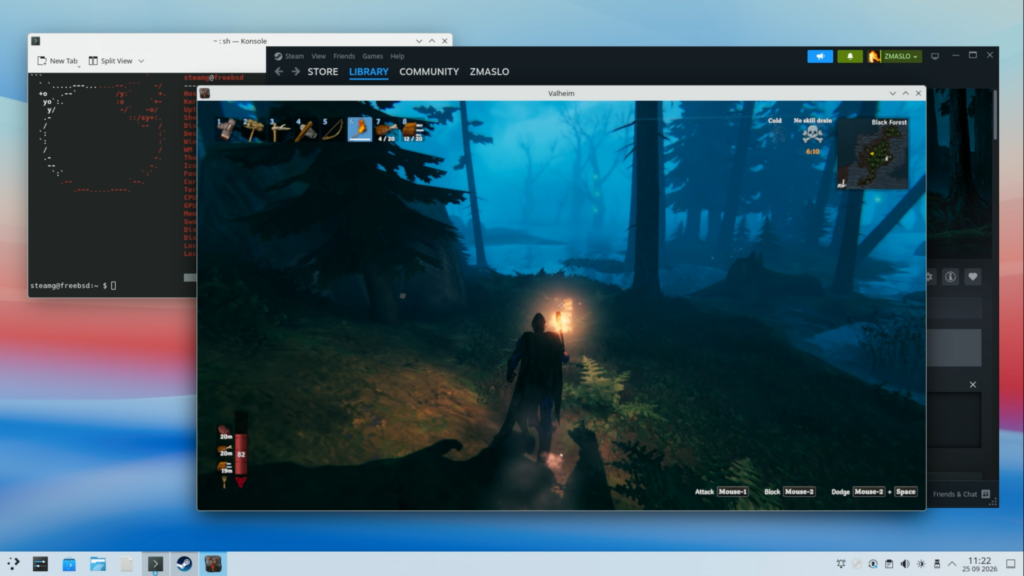Open the Steam Games menu

pyautogui.click(x=372, y=56)
